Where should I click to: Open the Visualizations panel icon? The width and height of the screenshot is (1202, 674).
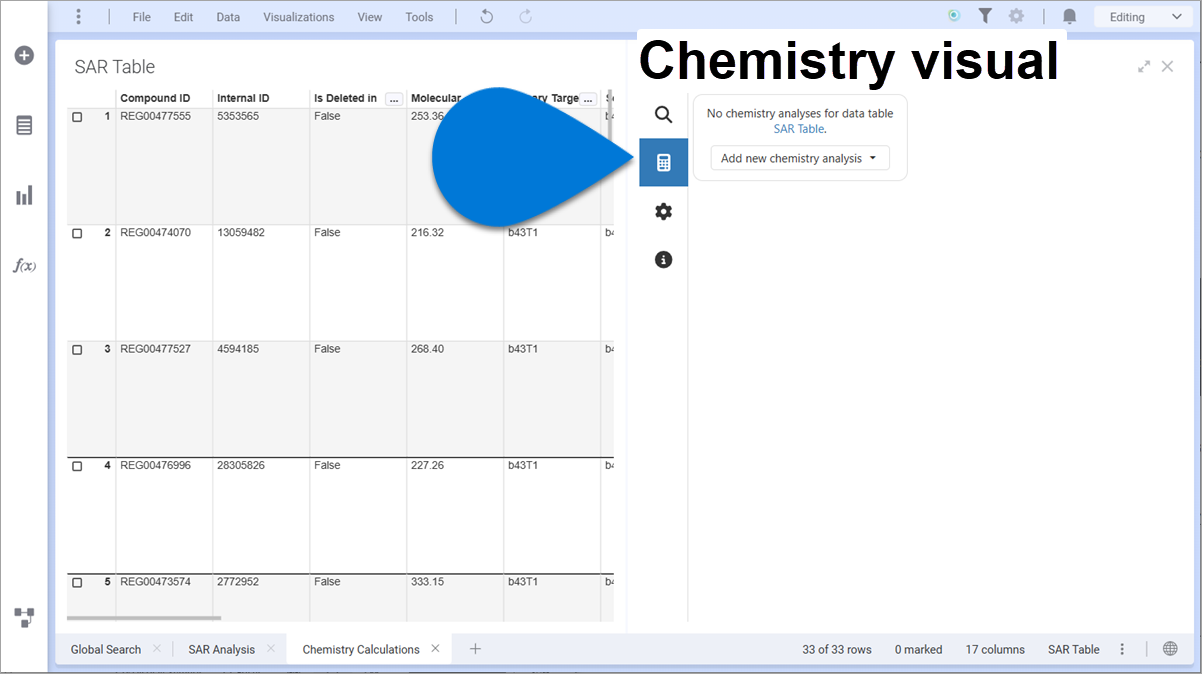click(24, 195)
